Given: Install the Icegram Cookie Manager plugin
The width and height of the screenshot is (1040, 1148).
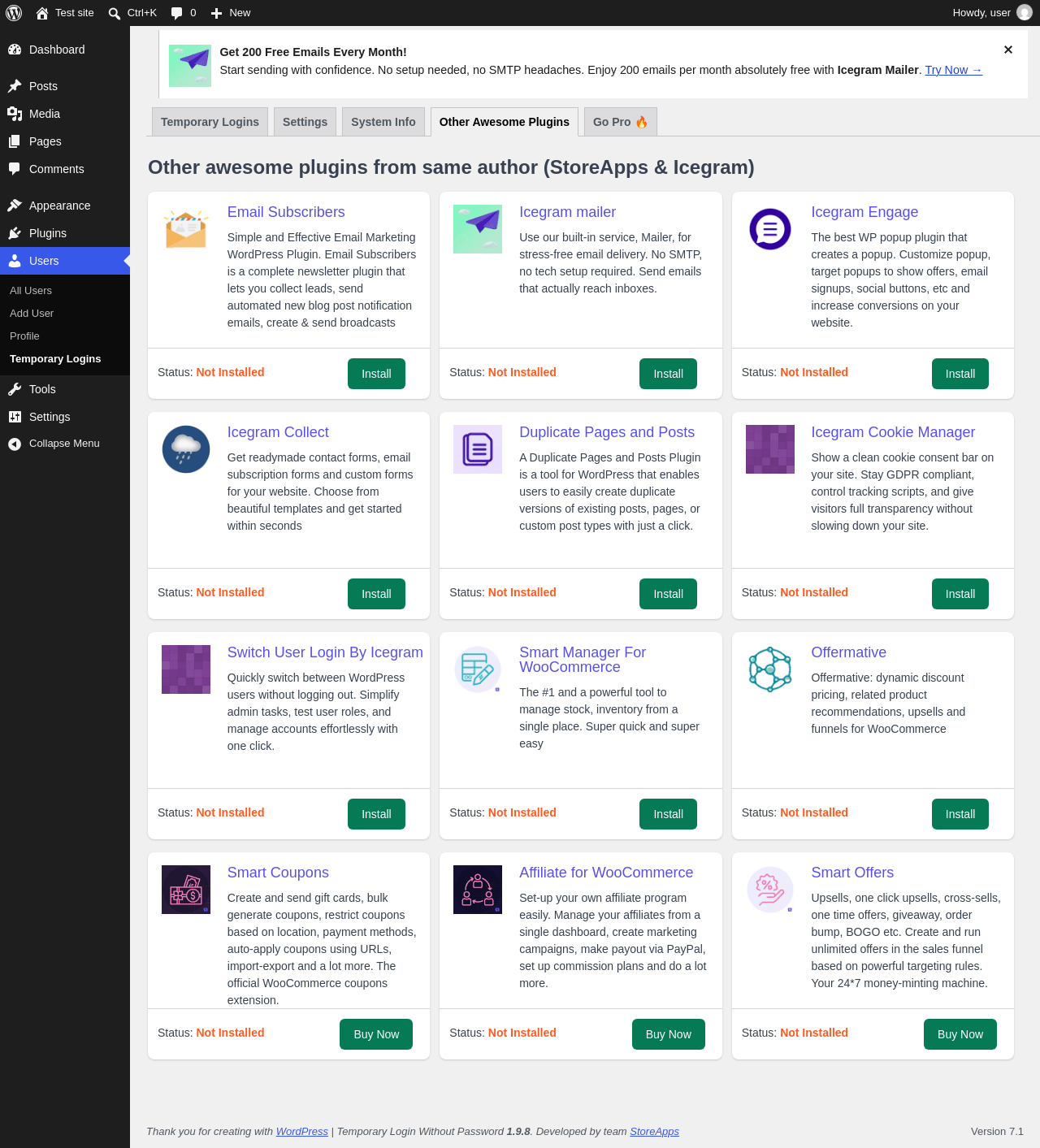Looking at the screenshot, I should [x=960, y=594].
